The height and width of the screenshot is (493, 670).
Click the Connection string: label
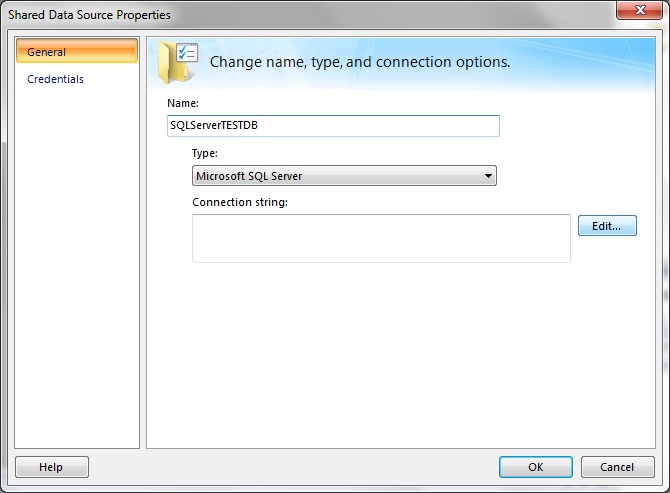[x=240, y=202]
